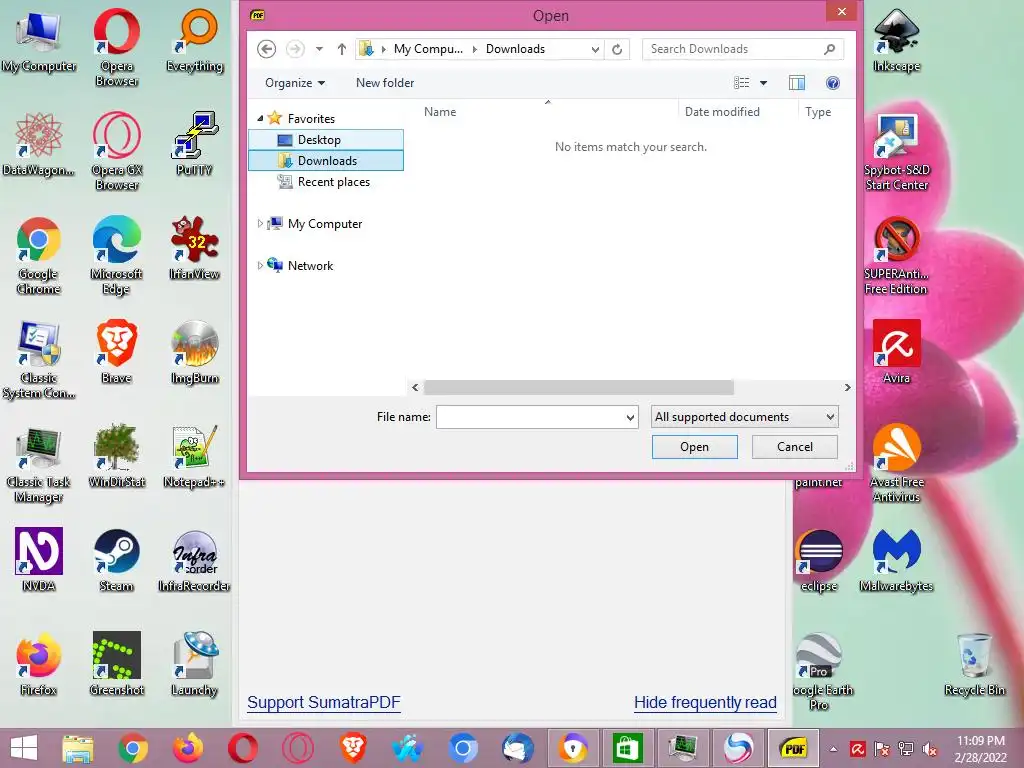Click Greenshot desktop icon
The height and width of the screenshot is (768, 1024).
click(x=116, y=663)
